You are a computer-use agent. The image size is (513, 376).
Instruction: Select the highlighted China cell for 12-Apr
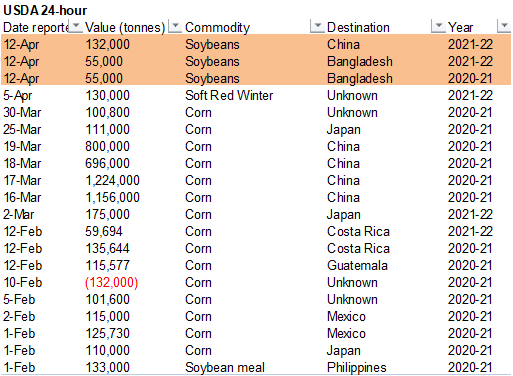343,45
